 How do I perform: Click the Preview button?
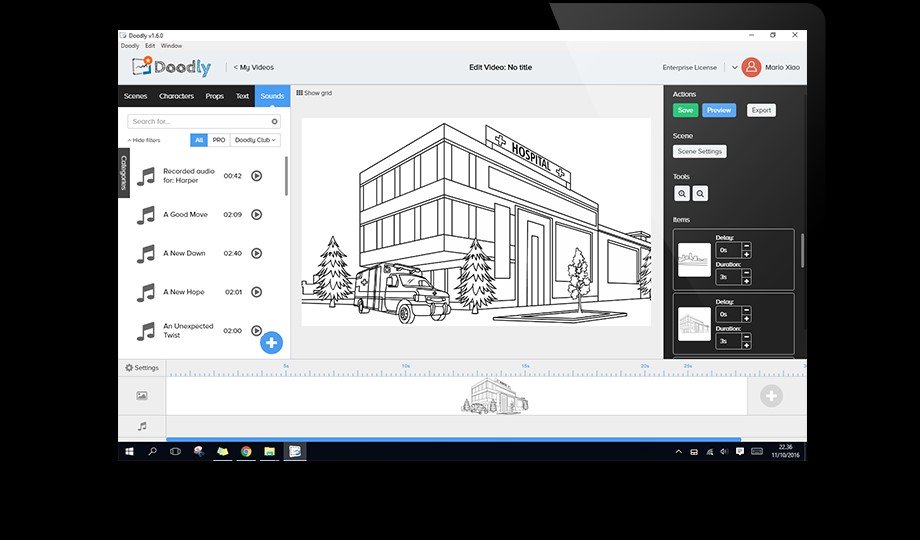(719, 110)
